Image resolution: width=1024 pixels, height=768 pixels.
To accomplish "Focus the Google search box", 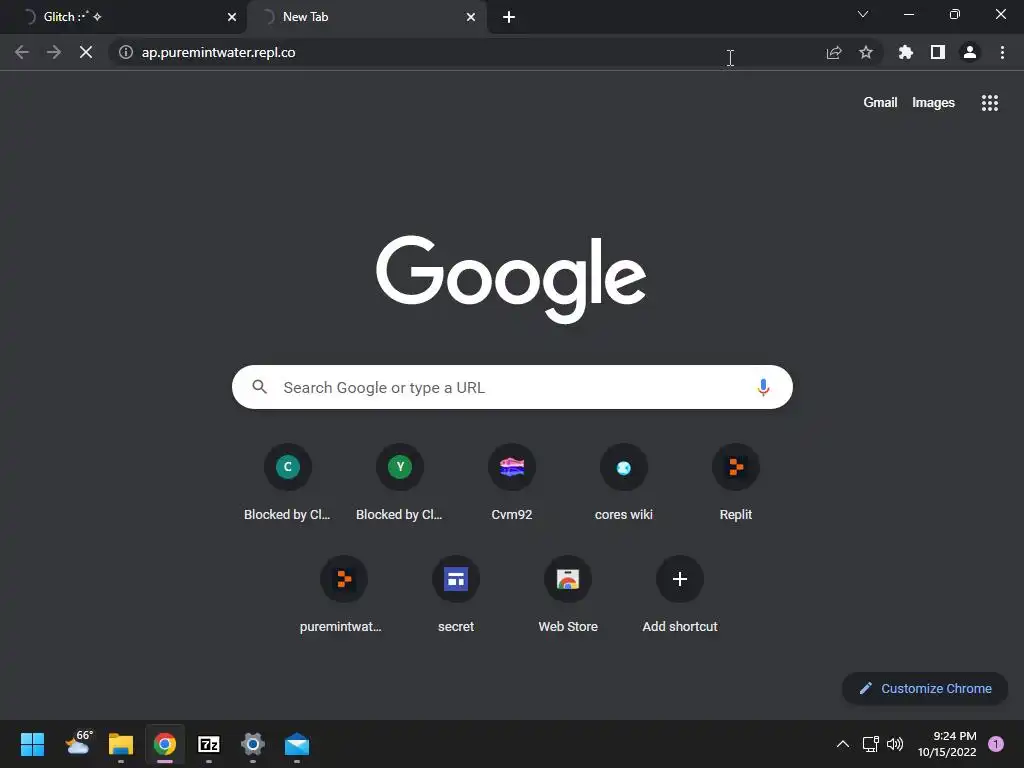I will click(512, 387).
